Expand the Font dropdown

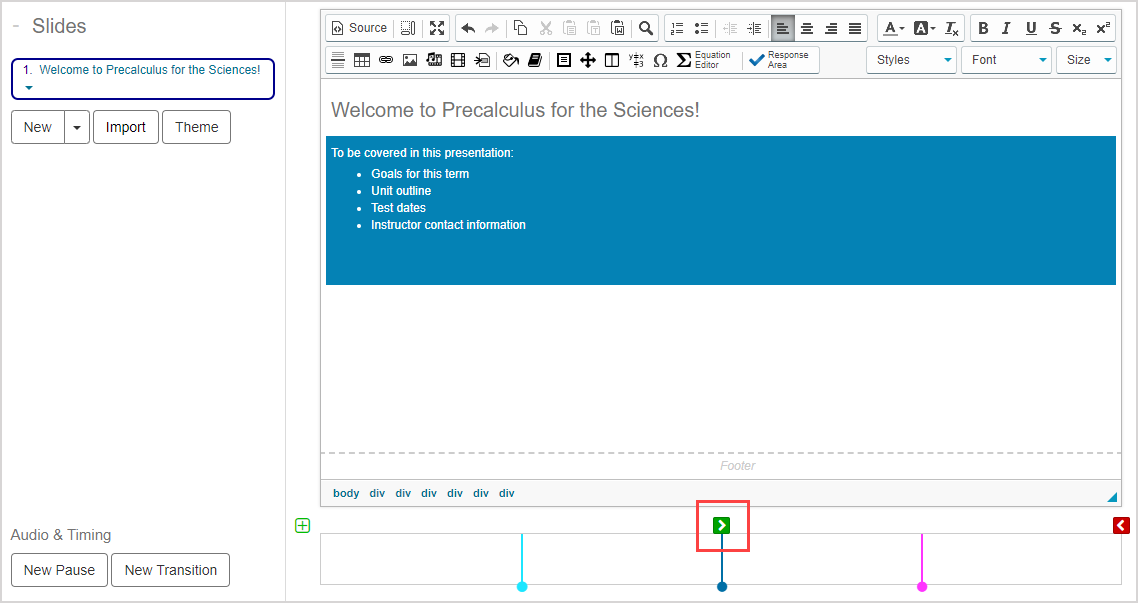pos(1008,60)
